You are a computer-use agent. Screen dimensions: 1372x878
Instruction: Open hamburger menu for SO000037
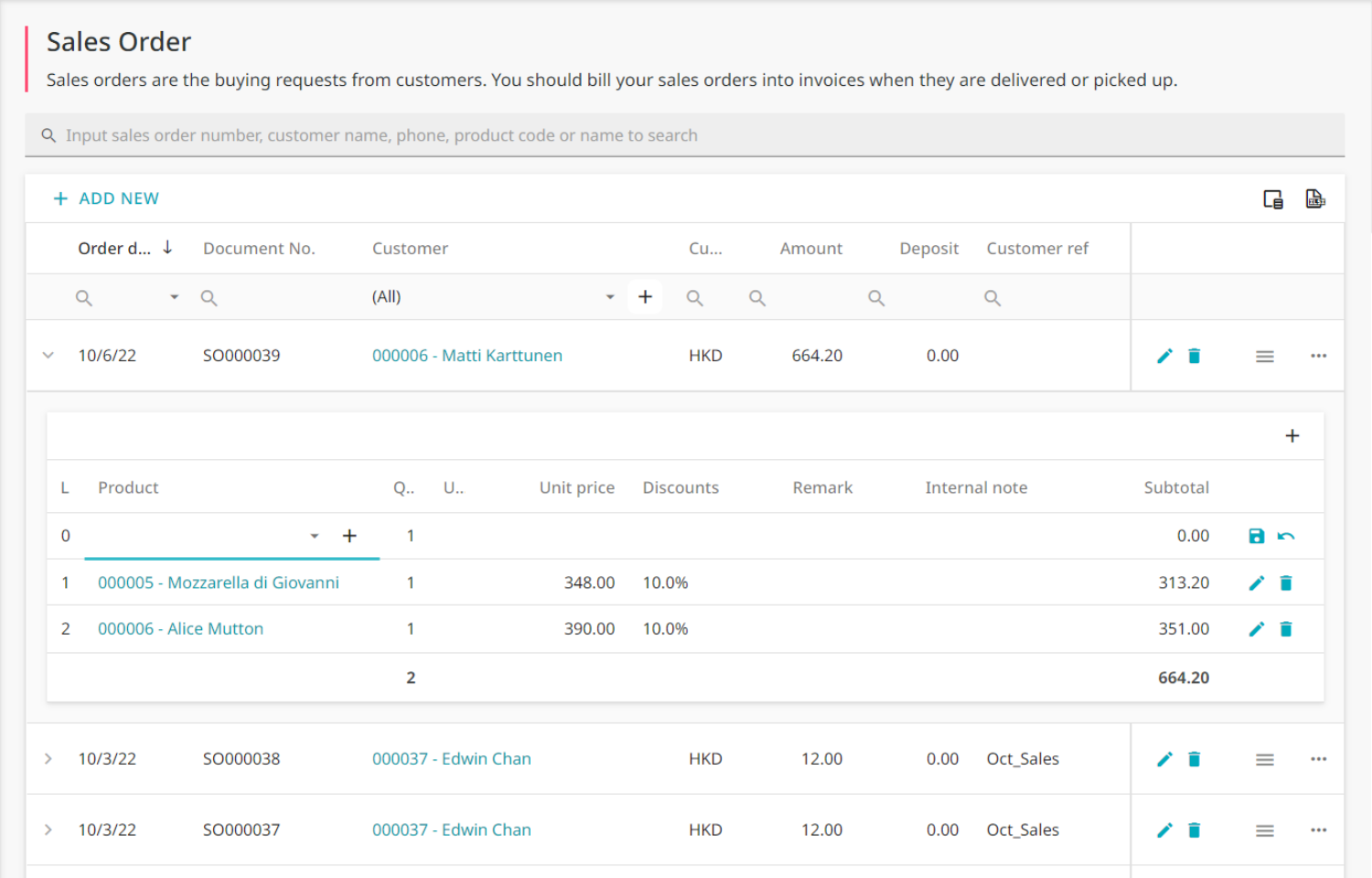point(1265,830)
